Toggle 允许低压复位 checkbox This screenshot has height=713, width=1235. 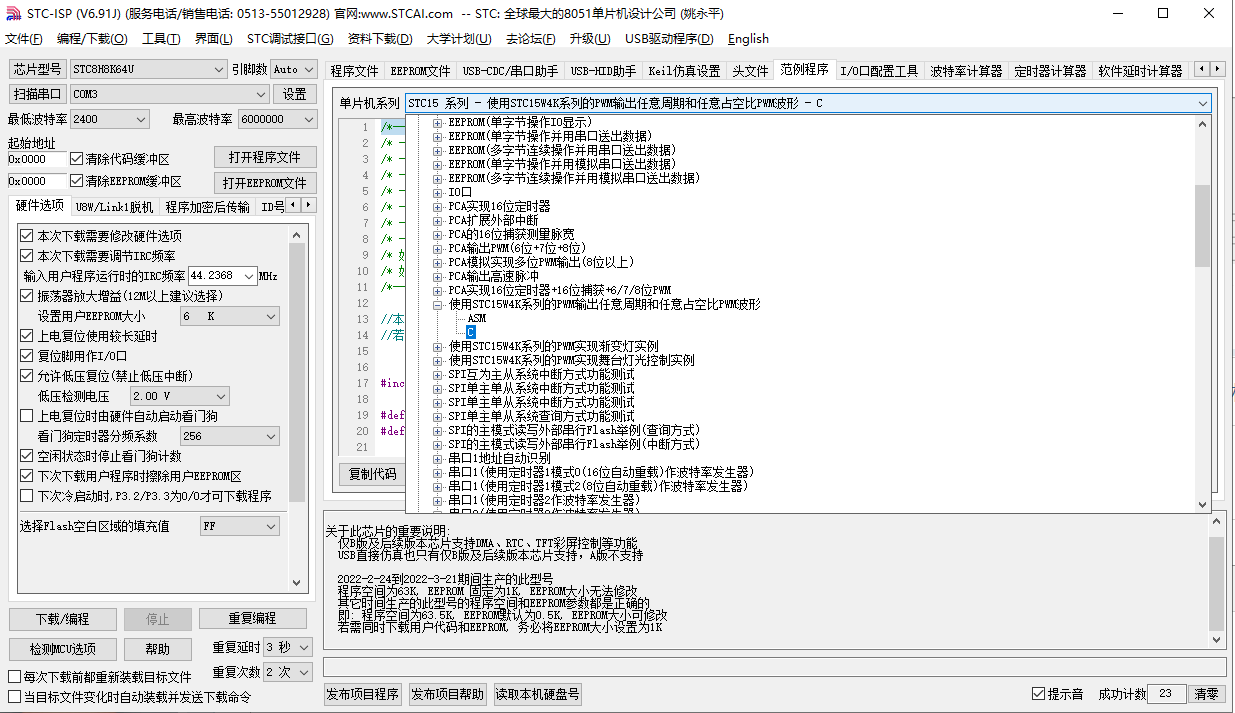pyautogui.click(x=27, y=376)
